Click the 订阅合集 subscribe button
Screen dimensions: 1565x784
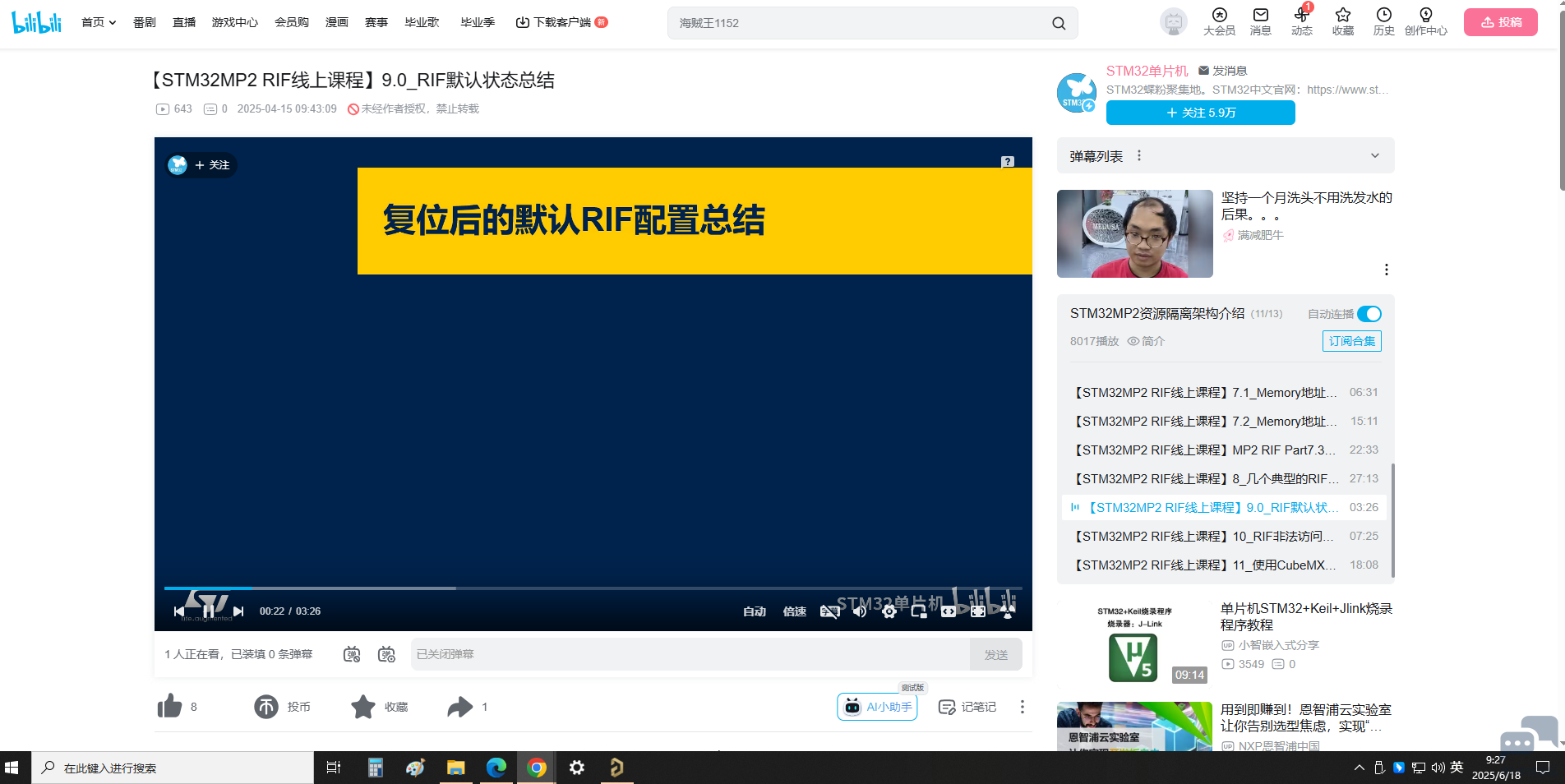pyautogui.click(x=1352, y=341)
